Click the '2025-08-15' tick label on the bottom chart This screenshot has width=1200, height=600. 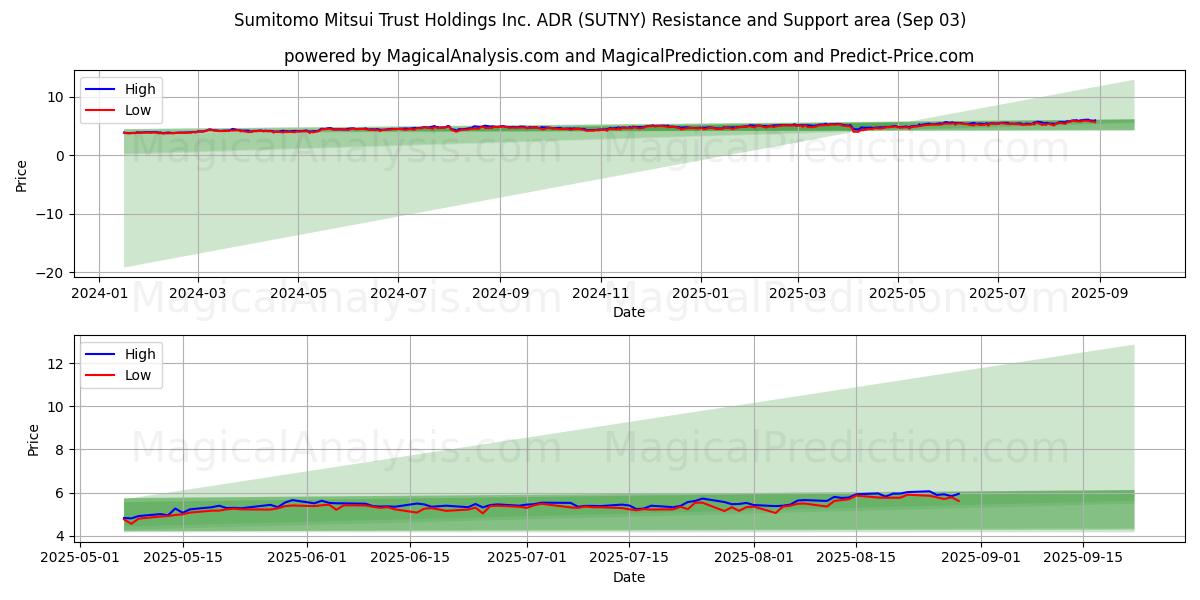(x=855, y=559)
